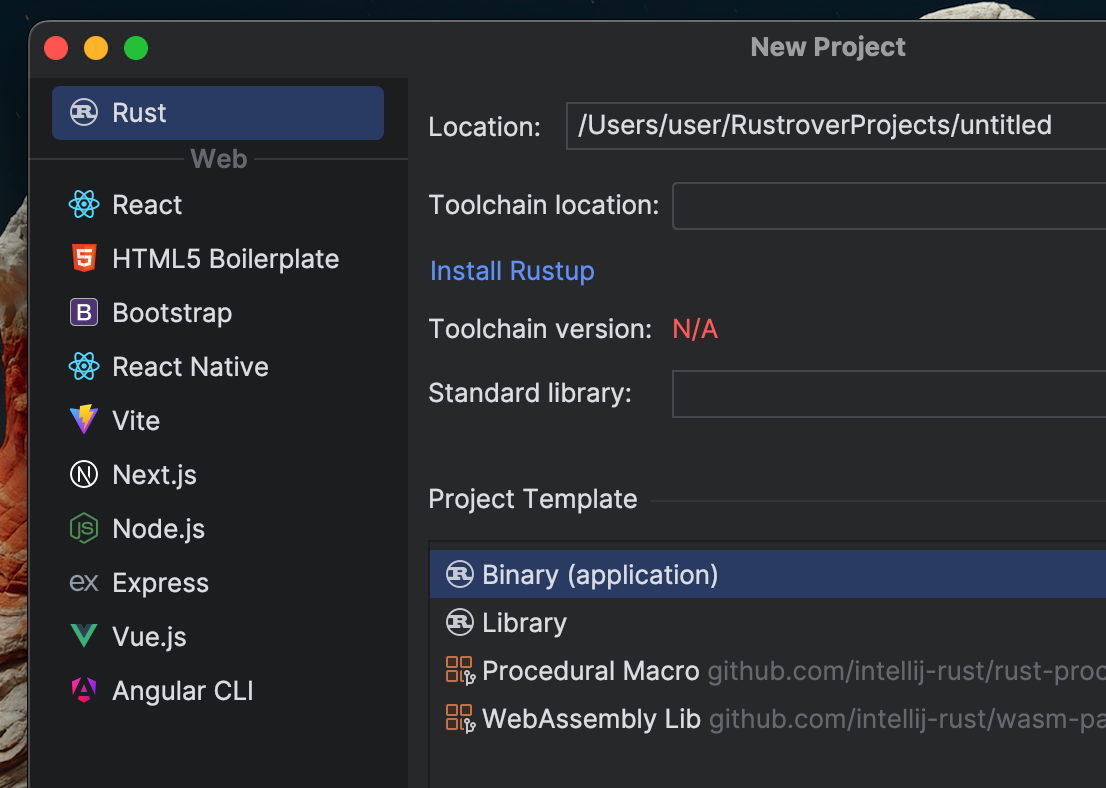Click the Location path field
Screen dimensions: 1106x788
(836, 126)
